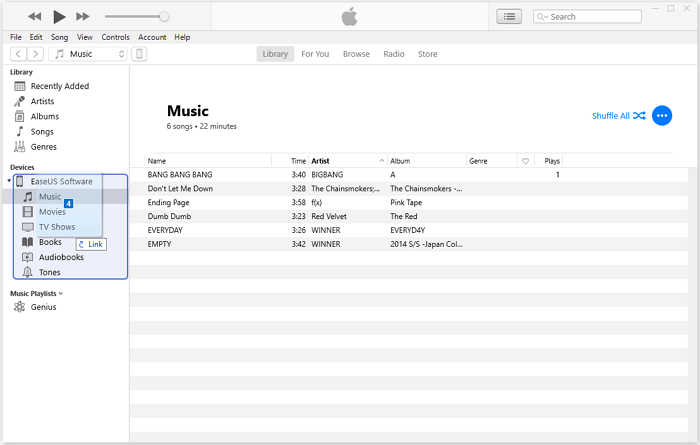Click the iPhone device button
This screenshot has width=700, height=445.
click(139, 54)
